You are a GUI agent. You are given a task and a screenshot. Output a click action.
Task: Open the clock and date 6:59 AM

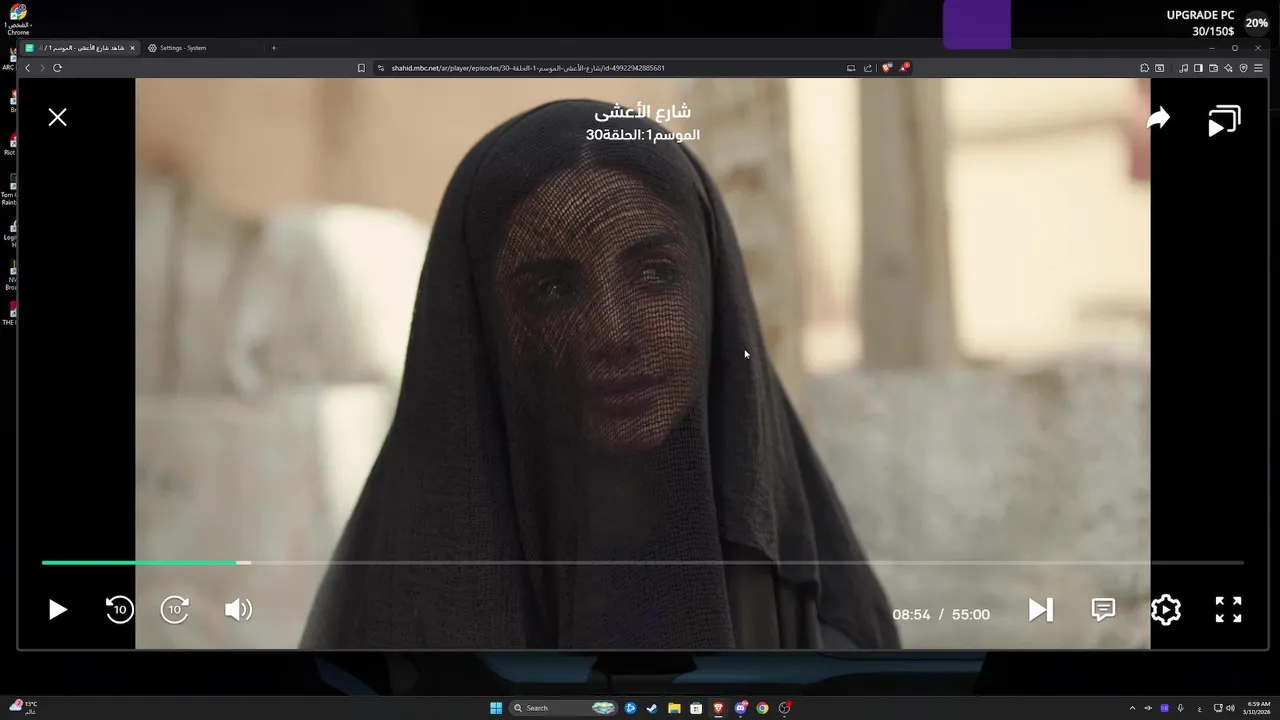(1259, 708)
